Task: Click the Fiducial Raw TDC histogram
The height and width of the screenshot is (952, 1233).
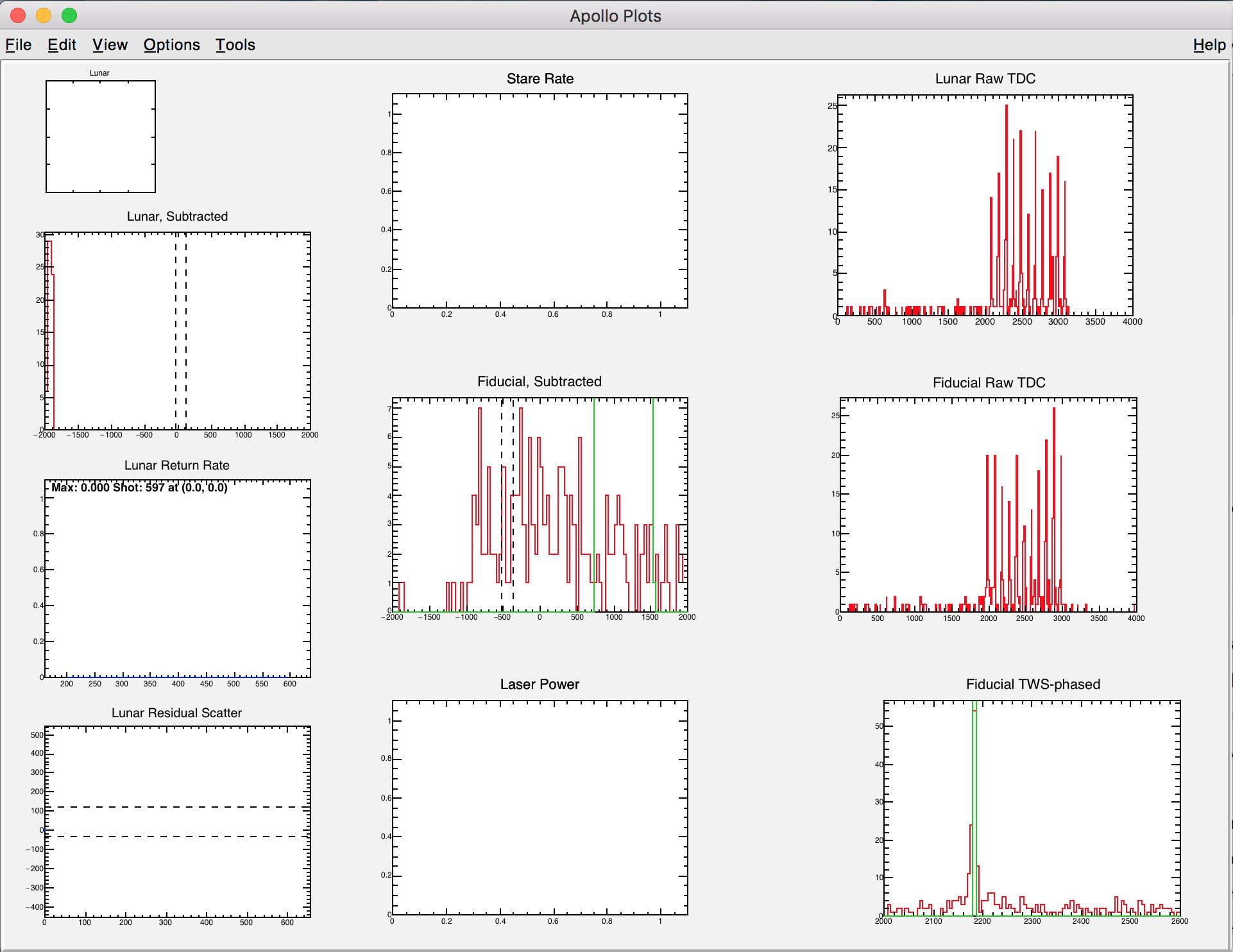Action: (x=988, y=504)
